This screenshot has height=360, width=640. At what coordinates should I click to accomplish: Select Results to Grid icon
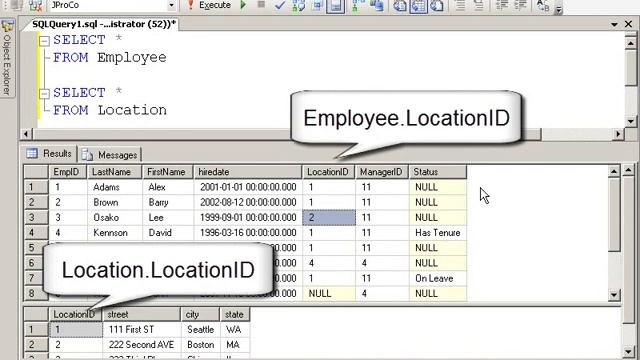click(x=418, y=6)
